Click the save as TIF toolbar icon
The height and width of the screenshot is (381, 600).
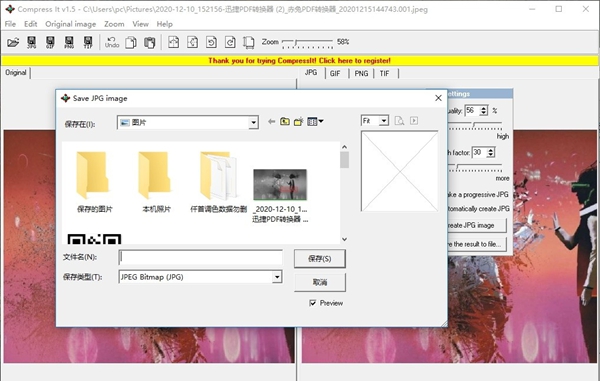coord(88,42)
